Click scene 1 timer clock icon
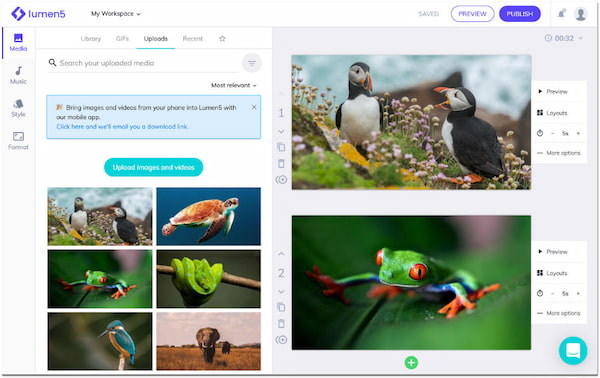 click(x=540, y=133)
